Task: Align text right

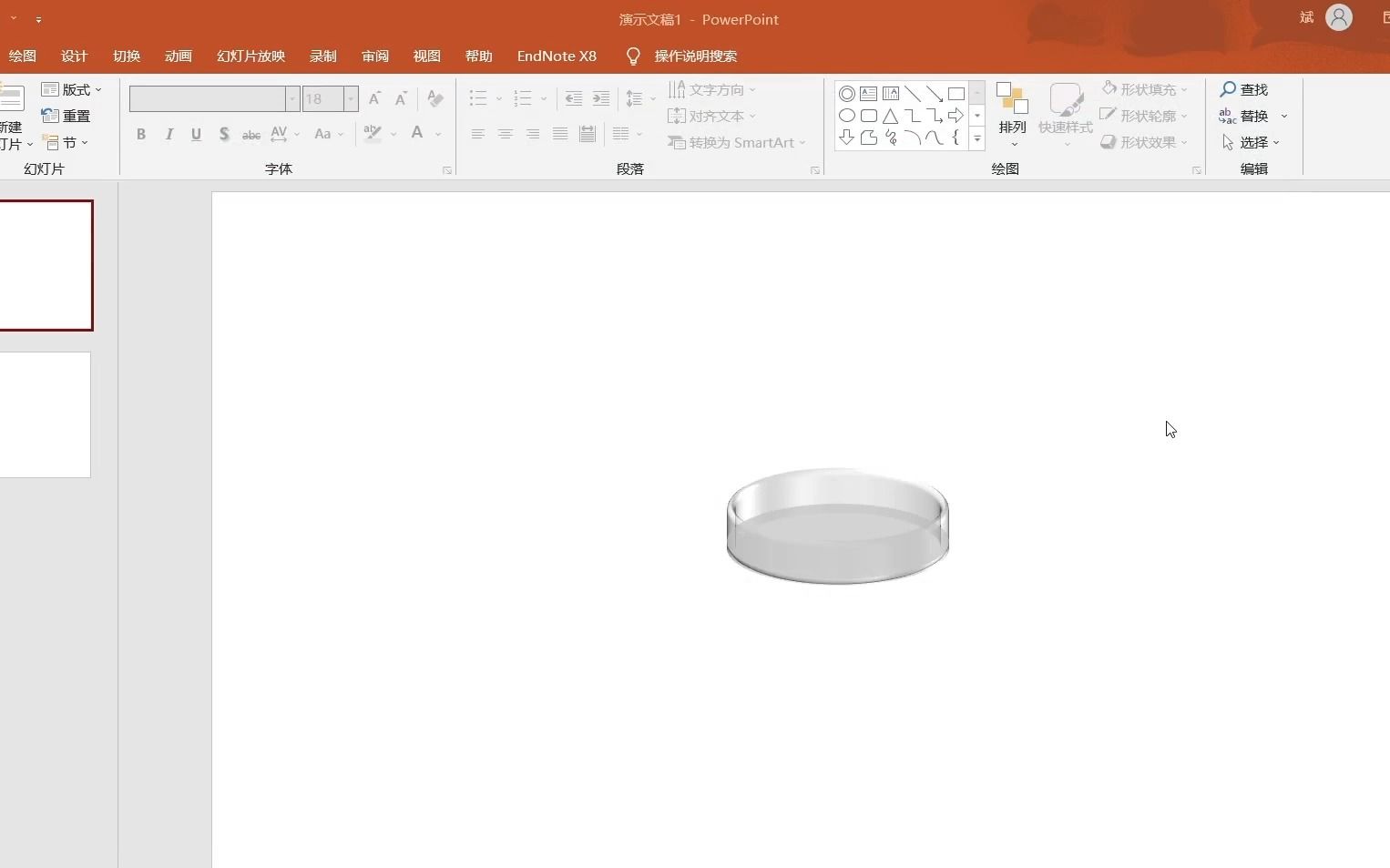Action: pyautogui.click(x=533, y=134)
